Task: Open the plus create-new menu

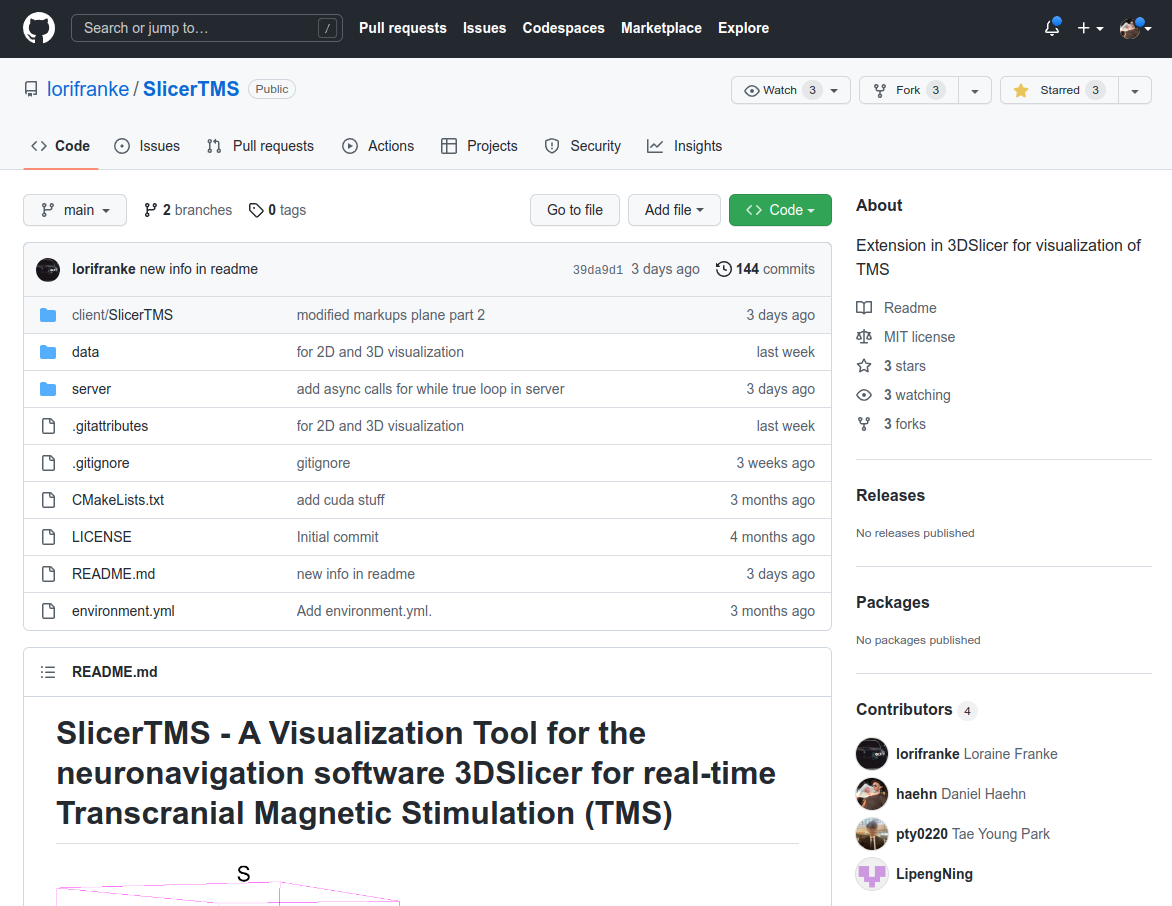Action: coord(1090,28)
